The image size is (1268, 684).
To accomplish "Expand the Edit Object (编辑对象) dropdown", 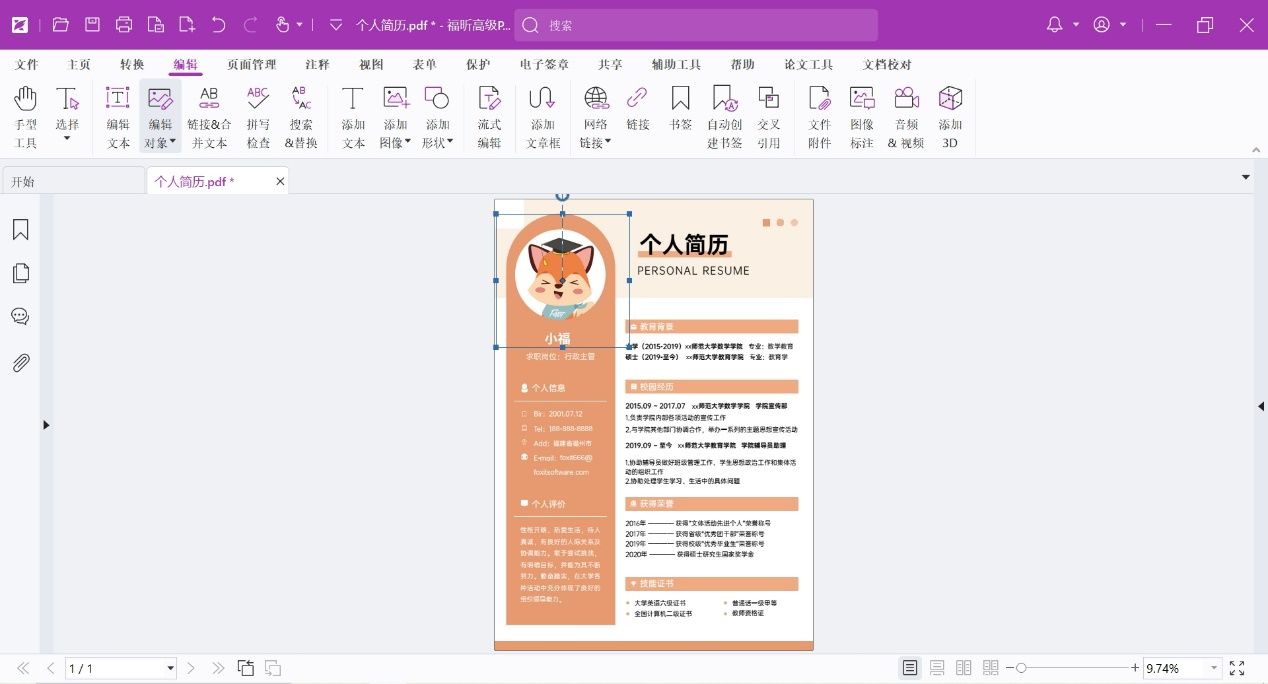I will pyautogui.click(x=172, y=142).
